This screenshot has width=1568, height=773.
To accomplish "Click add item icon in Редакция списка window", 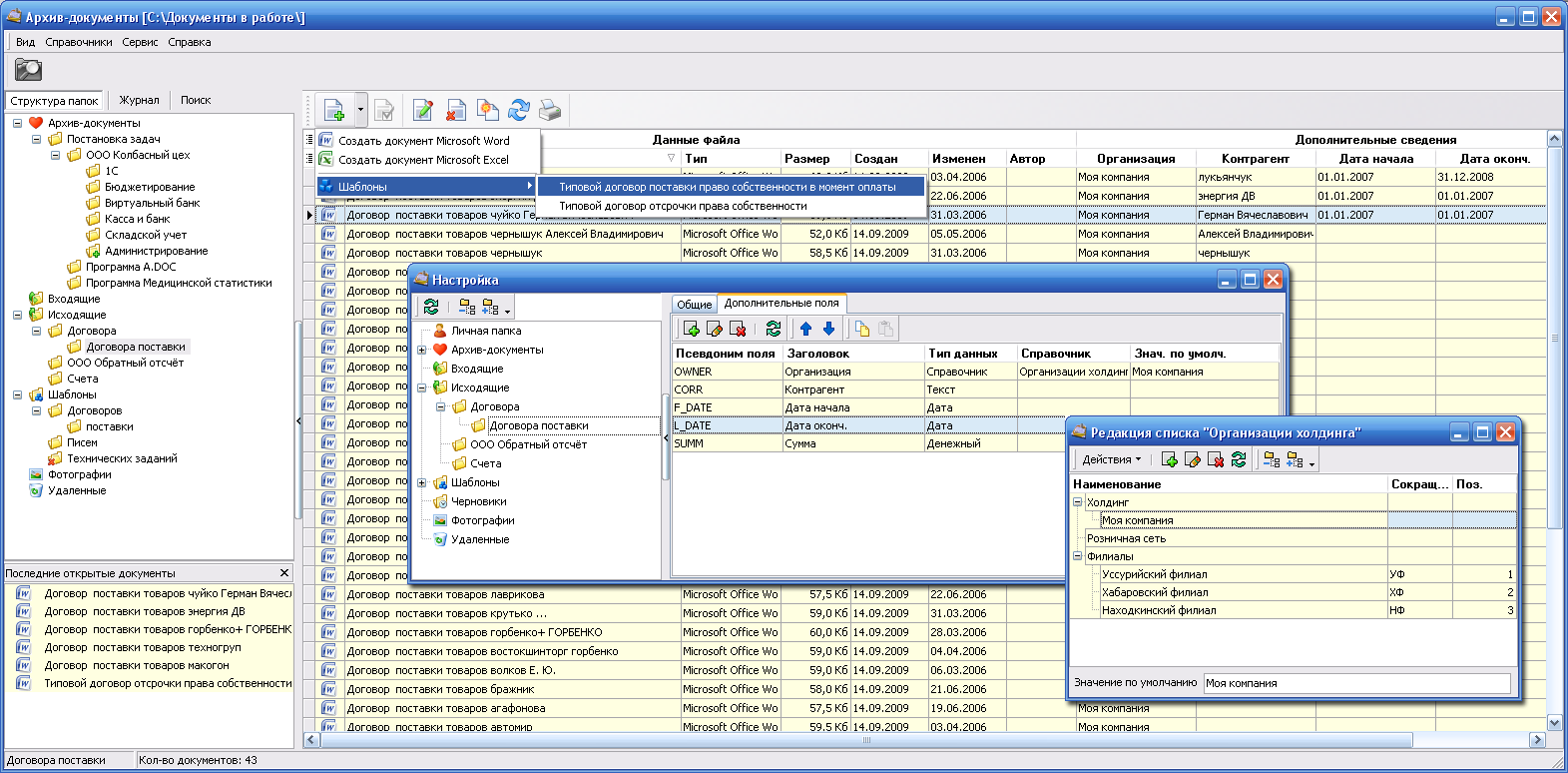I will (x=1170, y=459).
